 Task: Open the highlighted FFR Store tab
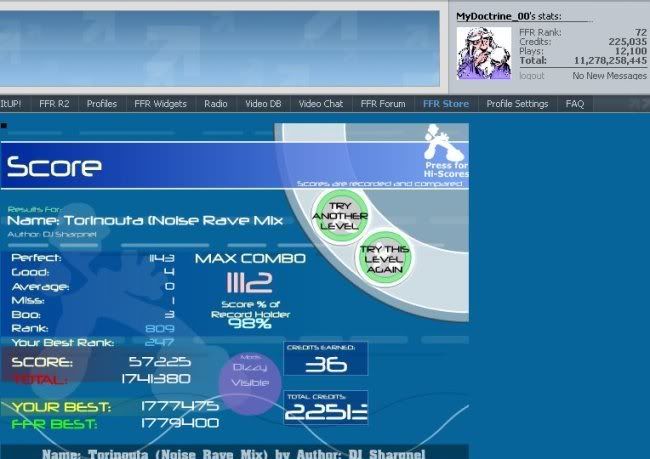(445, 103)
